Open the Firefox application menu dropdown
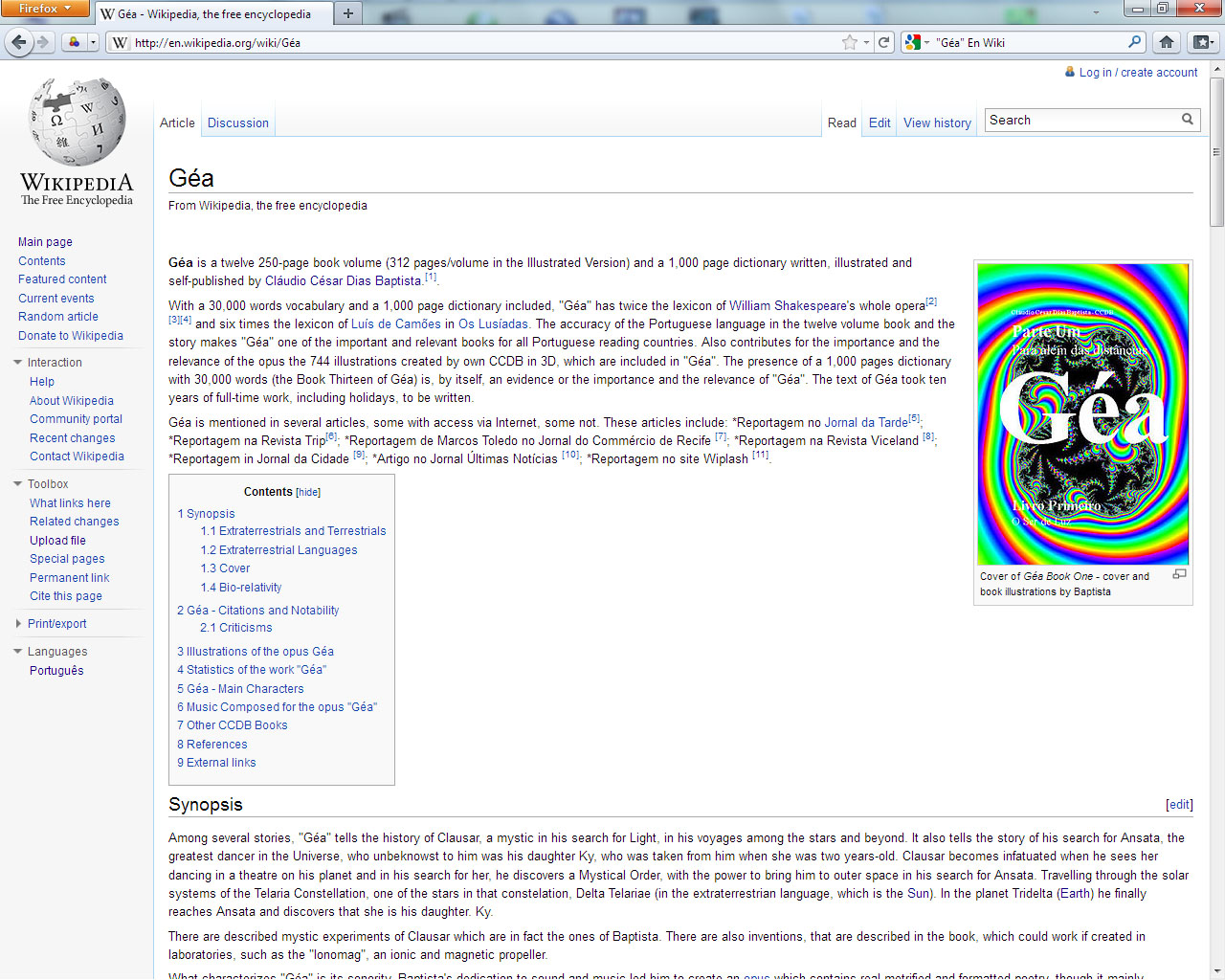 45,9
